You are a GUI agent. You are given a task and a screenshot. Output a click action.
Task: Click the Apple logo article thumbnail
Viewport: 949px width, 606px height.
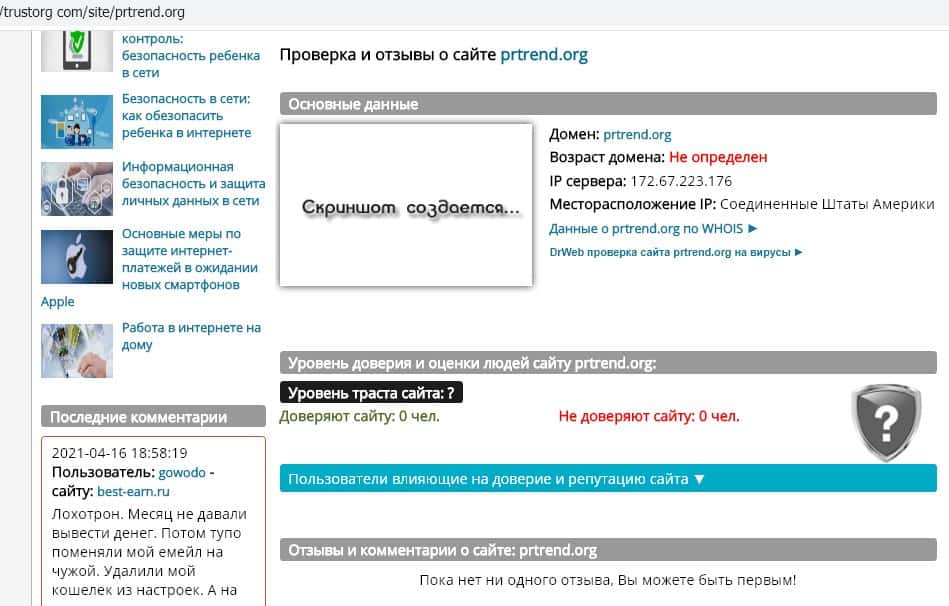coord(77,257)
